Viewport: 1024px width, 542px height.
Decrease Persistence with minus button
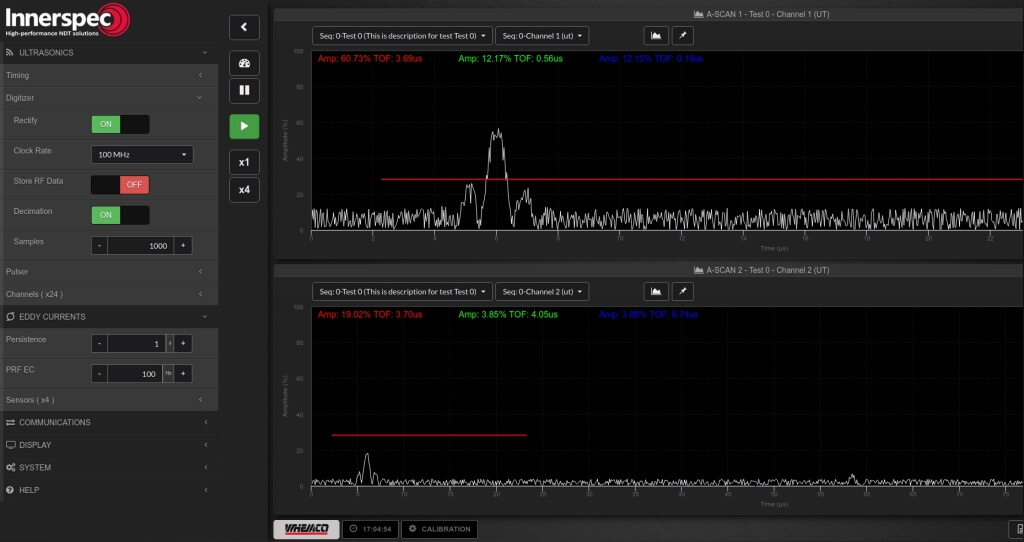(x=99, y=343)
